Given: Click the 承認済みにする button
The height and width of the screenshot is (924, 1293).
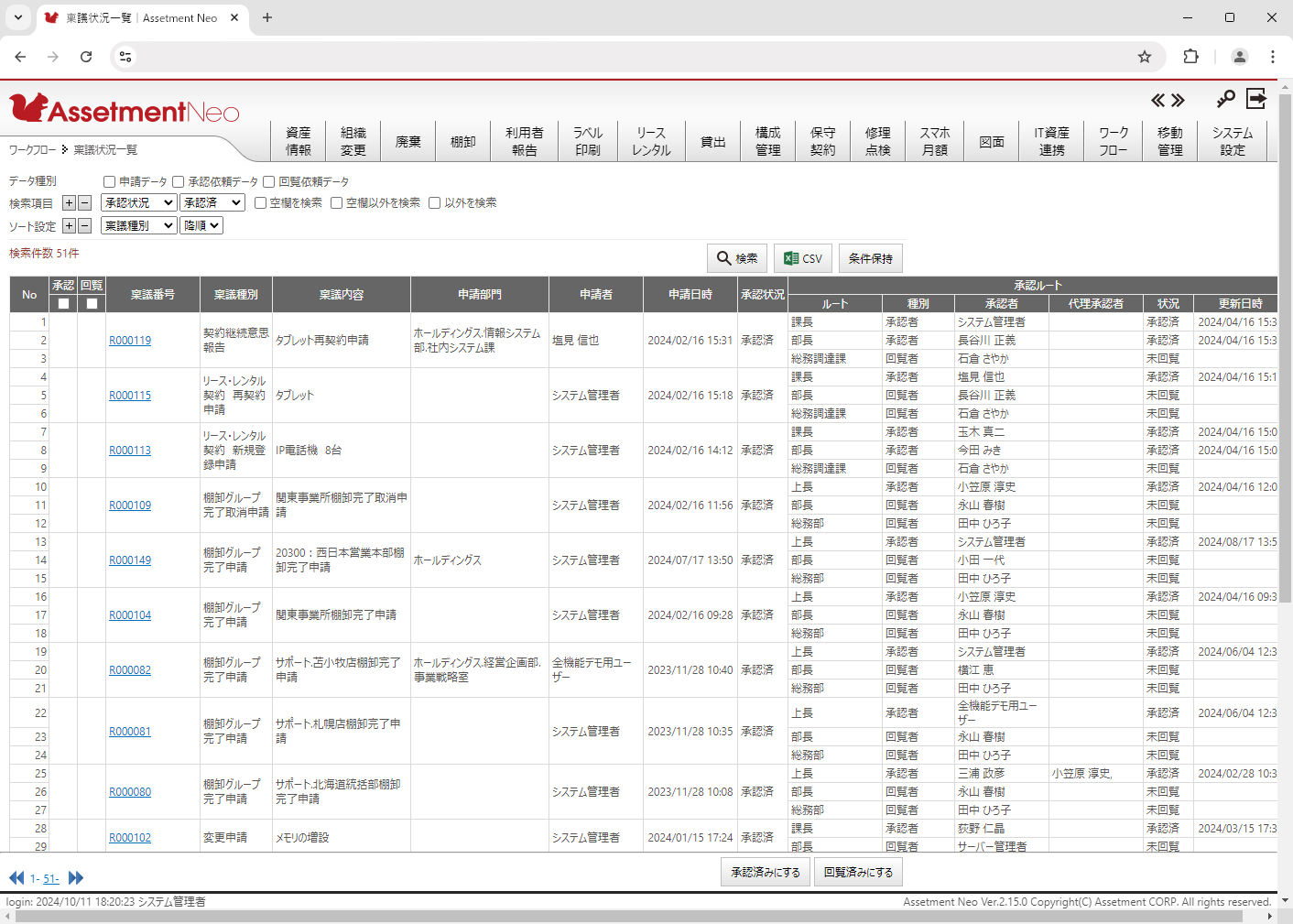Looking at the screenshot, I should (x=765, y=872).
